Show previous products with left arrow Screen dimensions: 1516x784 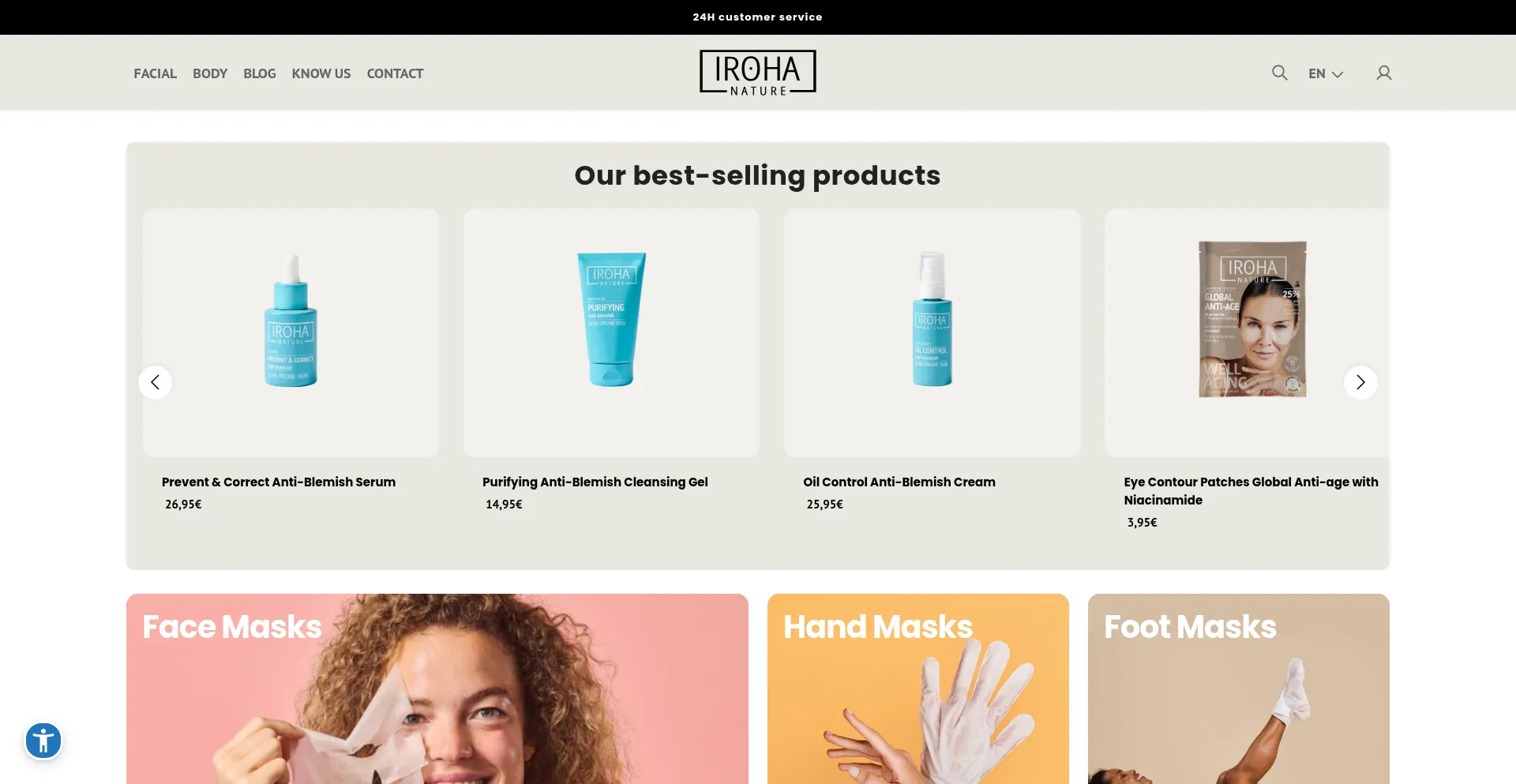(x=155, y=382)
